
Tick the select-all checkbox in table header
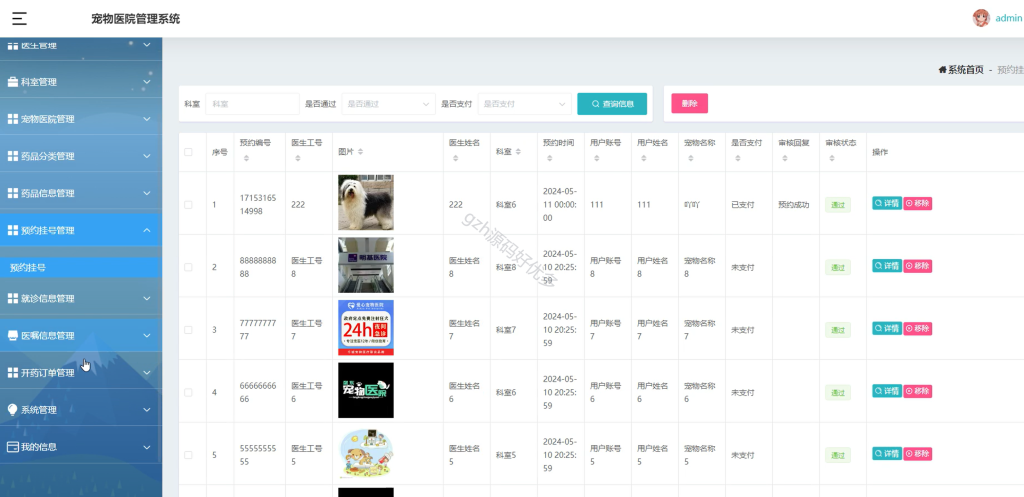[x=188, y=152]
